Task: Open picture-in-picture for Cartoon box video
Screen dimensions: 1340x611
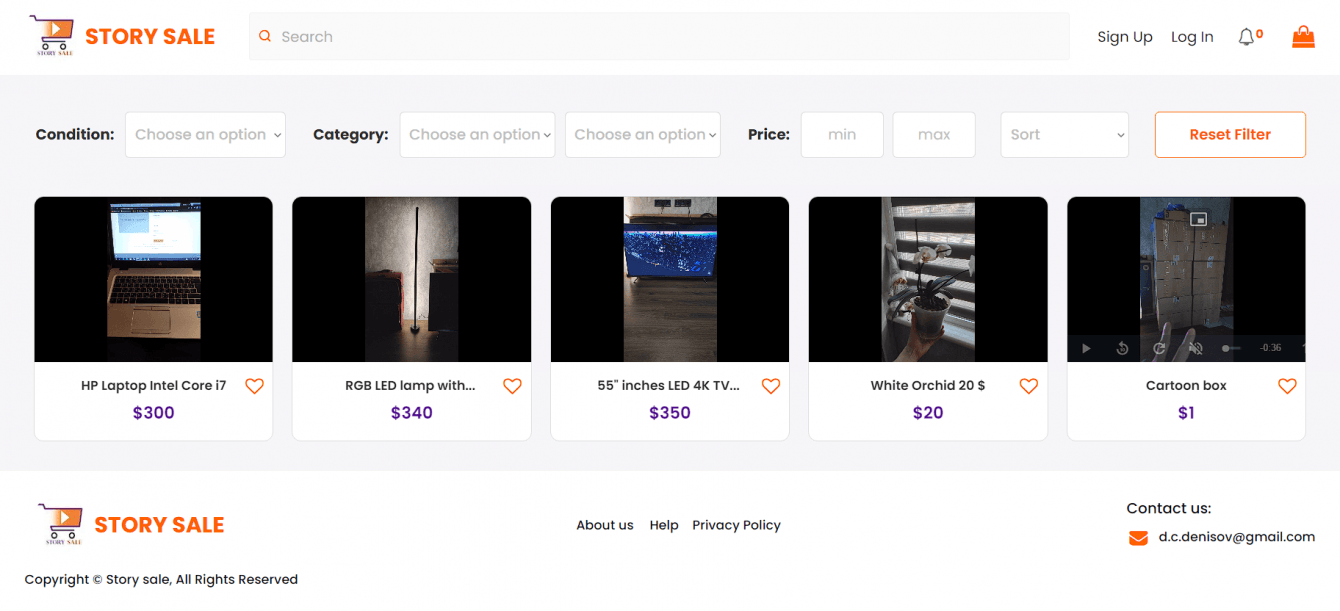Action: tap(1199, 219)
